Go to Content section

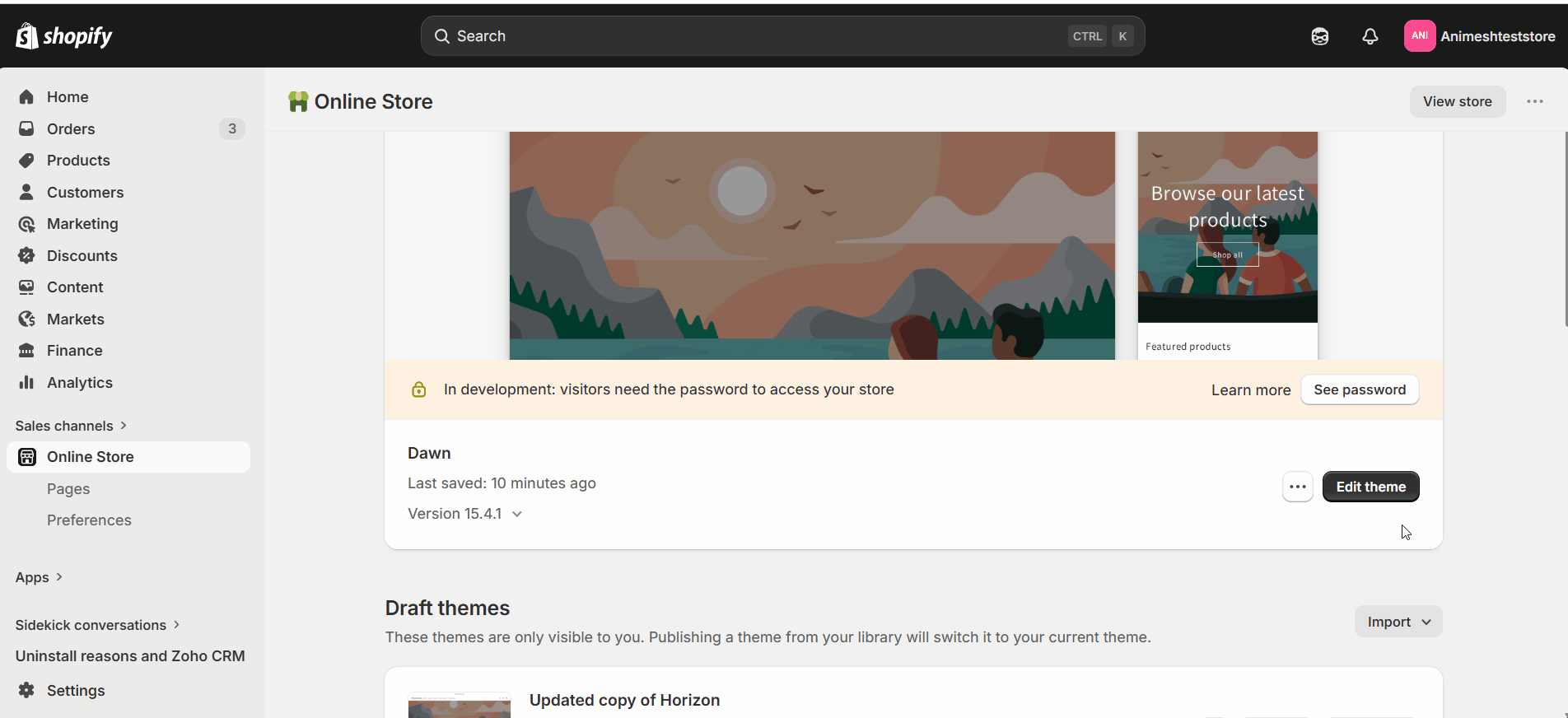tap(128, 287)
